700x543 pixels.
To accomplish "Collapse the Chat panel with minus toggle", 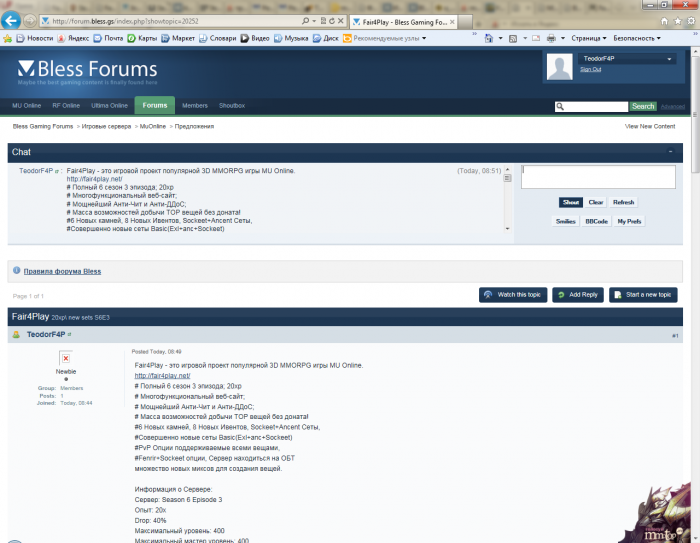I will click(670, 152).
